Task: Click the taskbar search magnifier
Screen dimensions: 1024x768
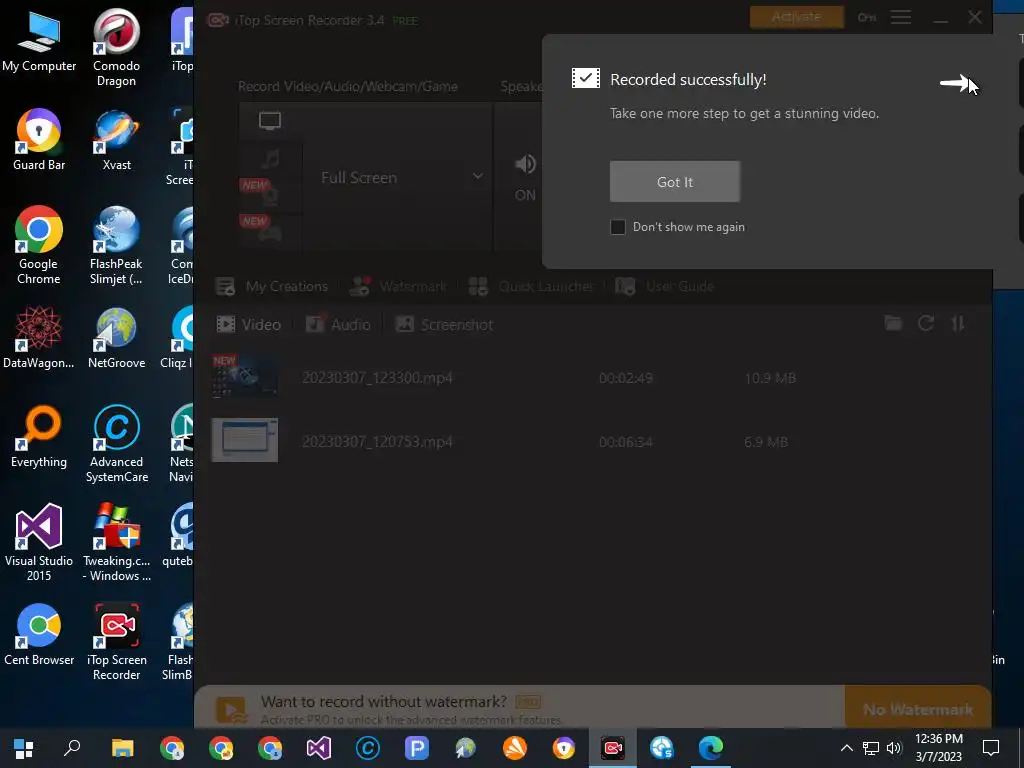Action: (x=72, y=748)
